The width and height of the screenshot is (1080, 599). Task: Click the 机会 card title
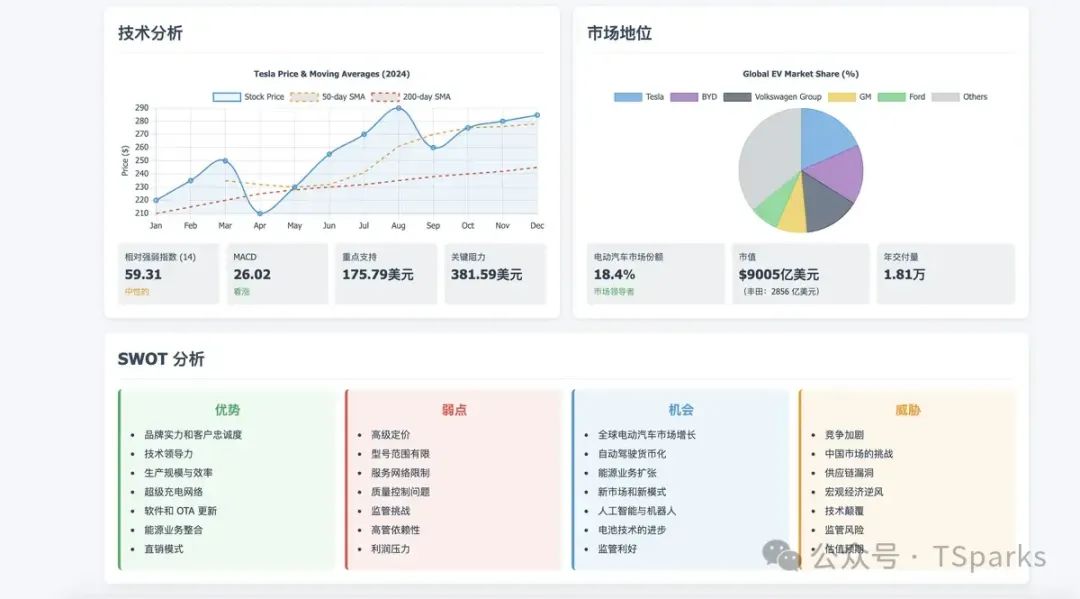tap(681, 410)
